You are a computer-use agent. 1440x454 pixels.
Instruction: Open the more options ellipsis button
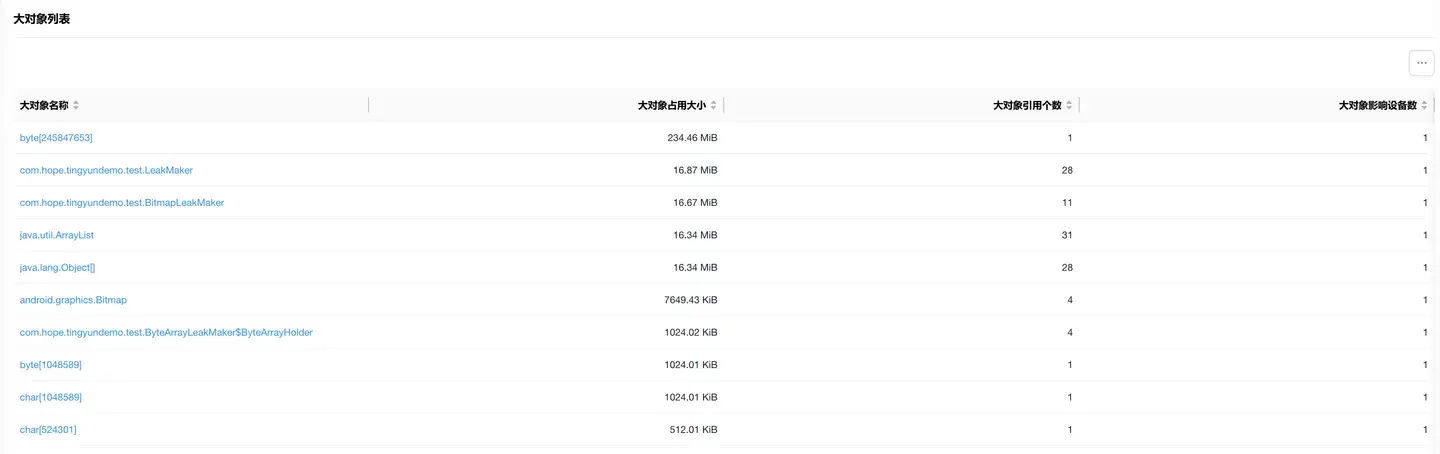(x=1421, y=62)
